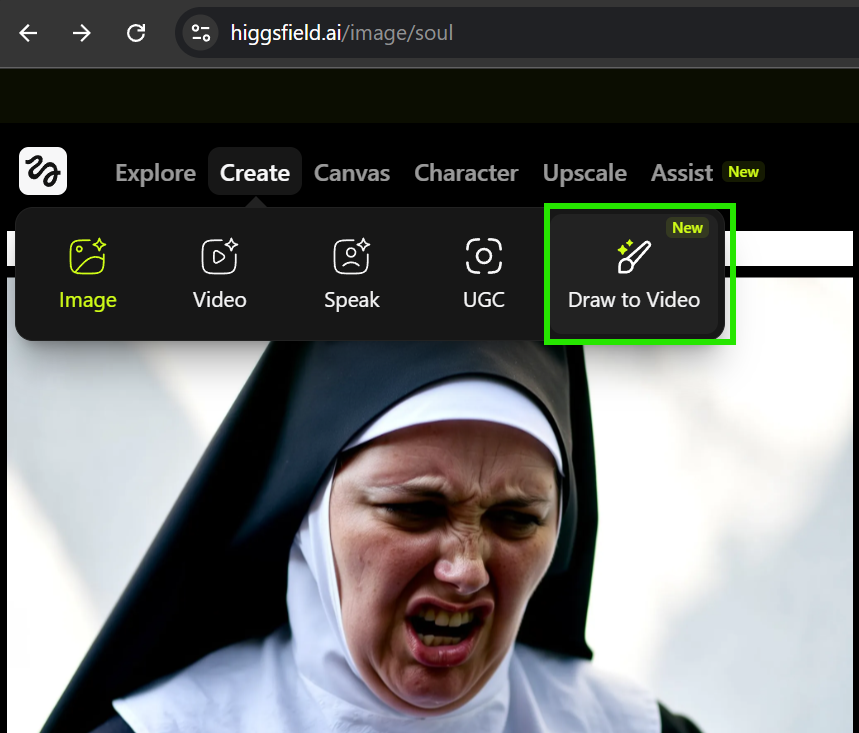859x733 pixels.
Task: Choose Video in the Create menu
Action: pyautogui.click(x=220, y=274)
